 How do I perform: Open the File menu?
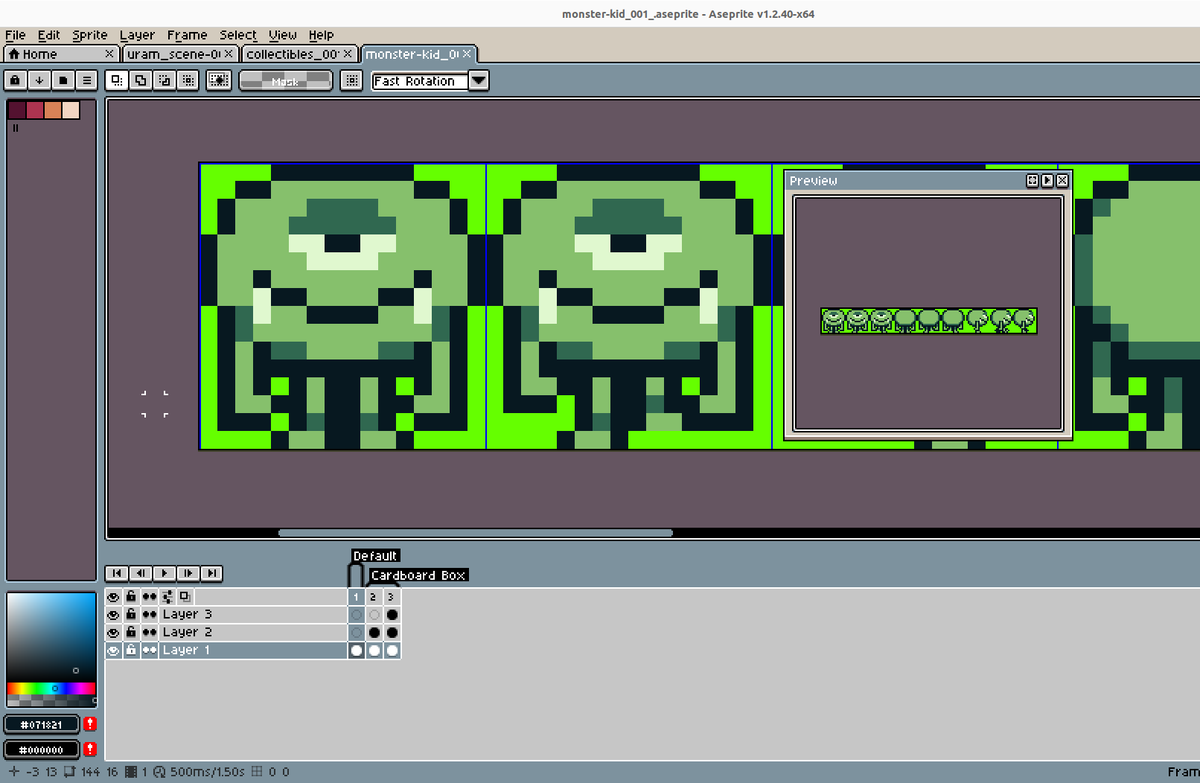point(15,35)
